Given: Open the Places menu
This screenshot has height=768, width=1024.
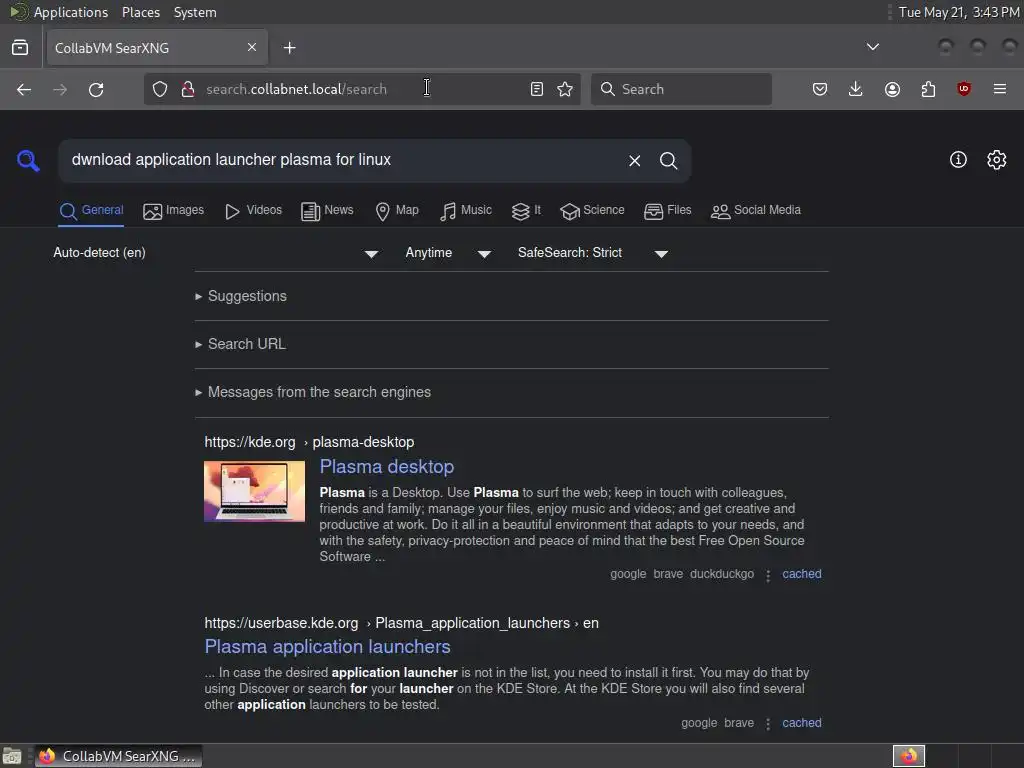Looking at the screenshot, I should pos(140,12).
